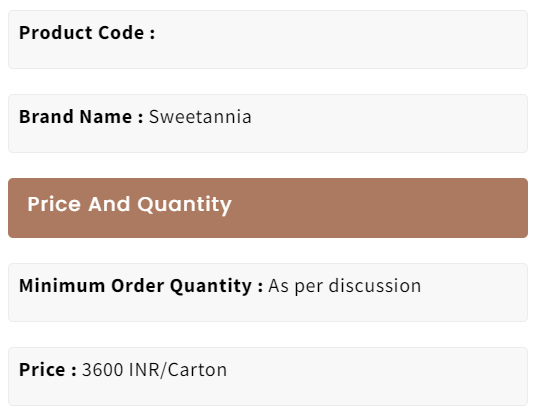Viewport: 536px width, 417px height.
Task: Click the word Minimum in the quantity row
Action: click(62, 286)
